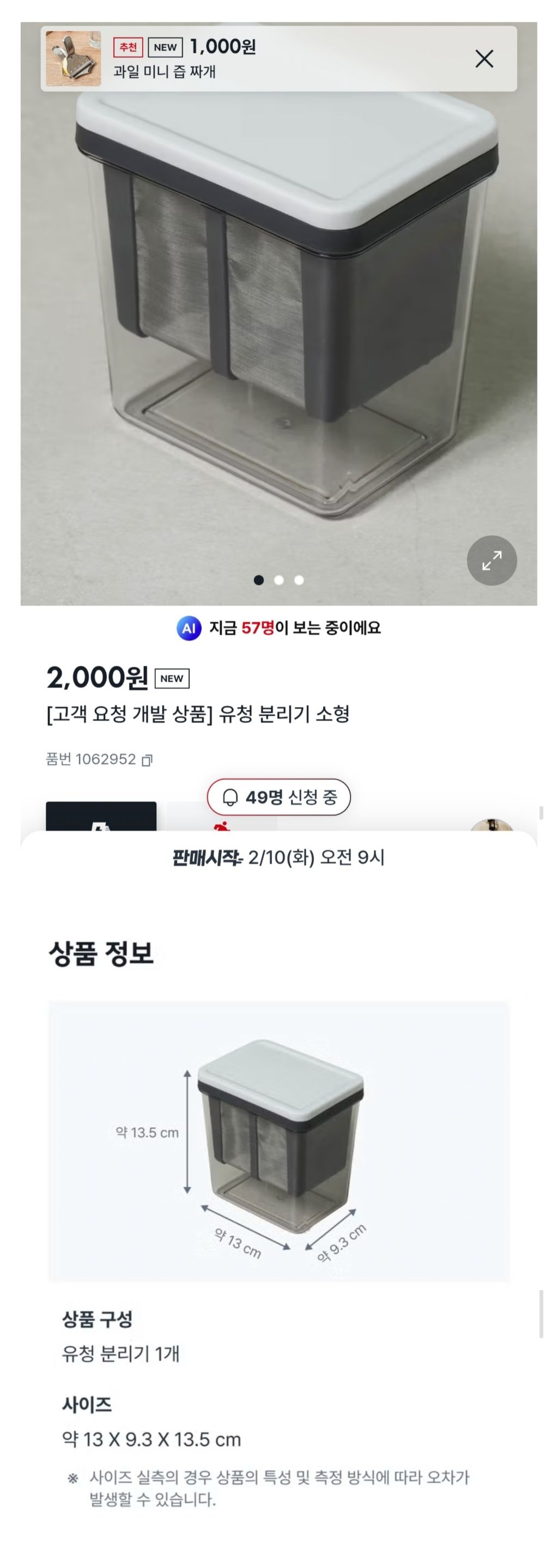
Task: Copy the product number 1062952
Action: [147, 759]
